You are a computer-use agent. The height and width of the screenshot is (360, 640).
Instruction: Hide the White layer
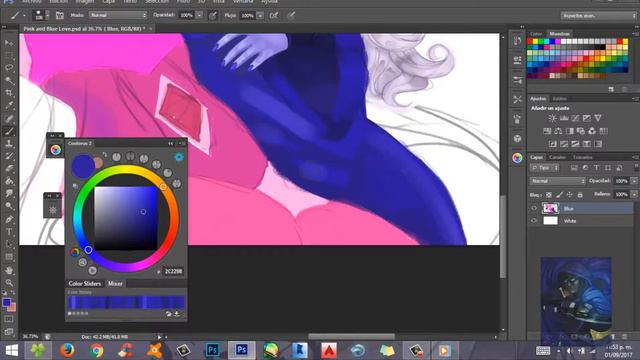tap(534, 221)
